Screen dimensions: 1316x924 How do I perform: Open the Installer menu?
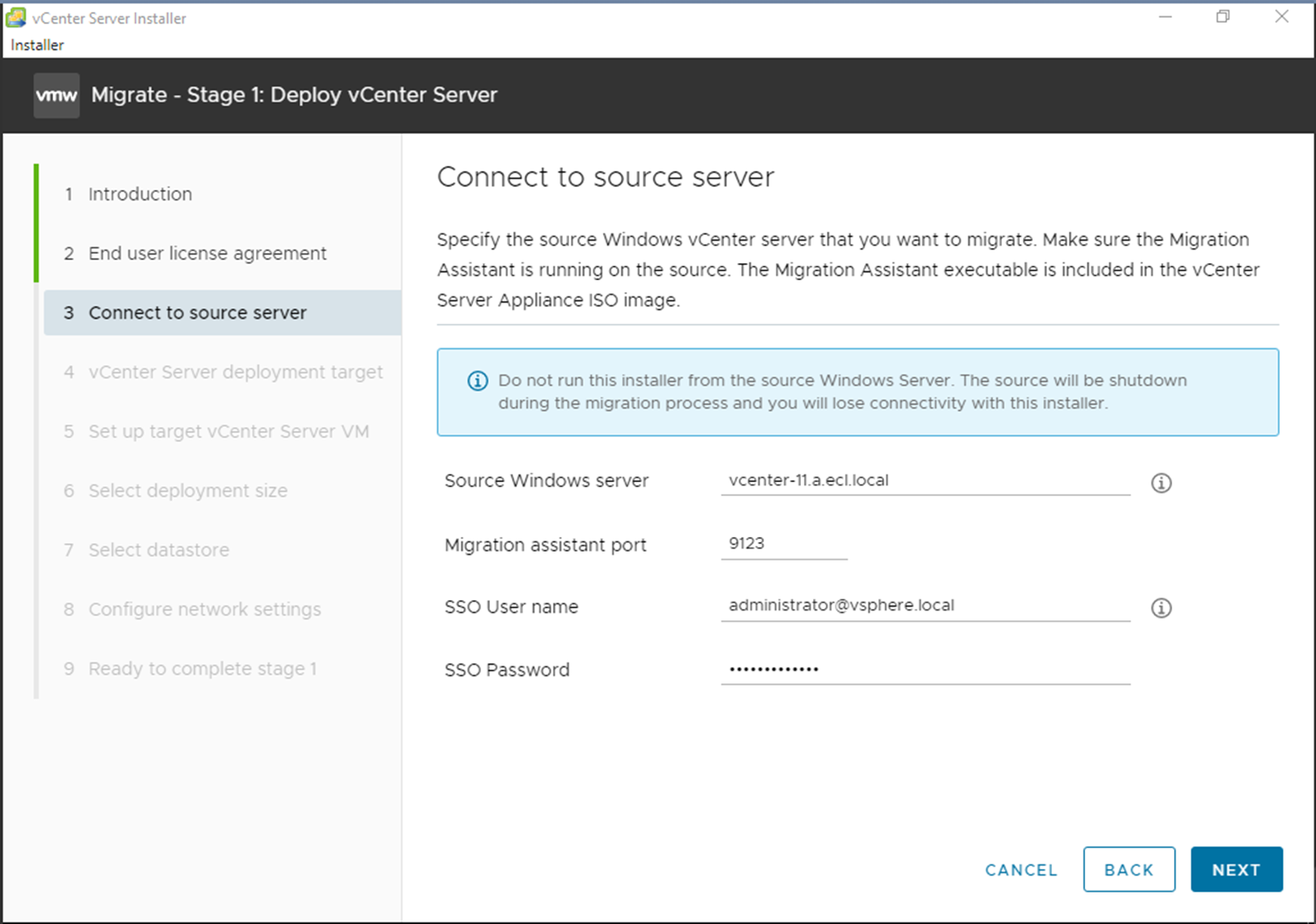37,45
